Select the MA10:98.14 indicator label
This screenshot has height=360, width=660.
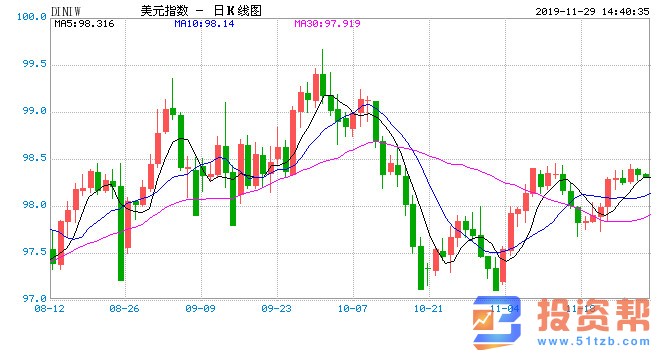(204, 24)
